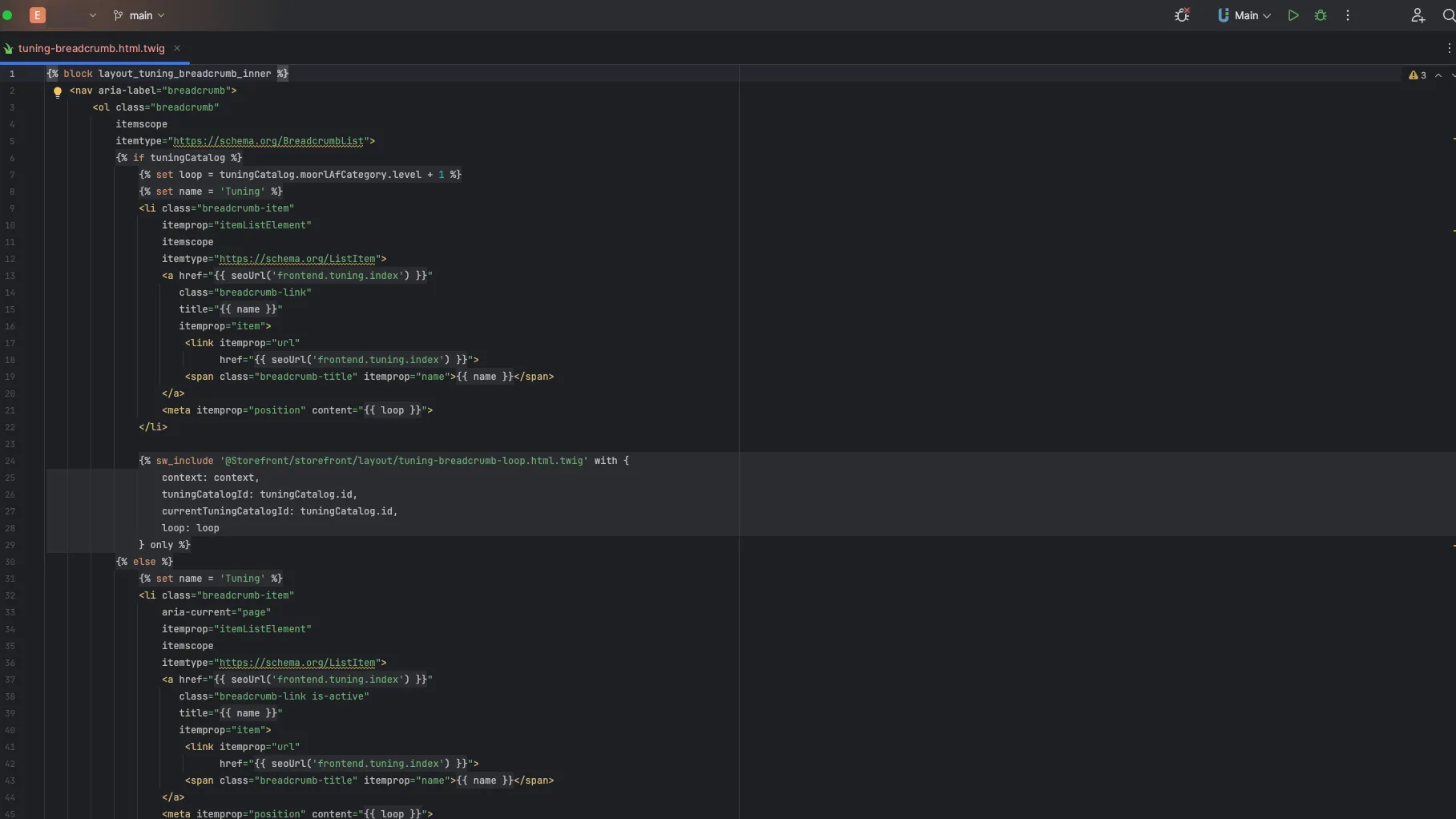The width and height of the screenshot is (1456, 819).
Task: Click the yellow intention lightbulb on line 2
Action: (x=58, y=91)
